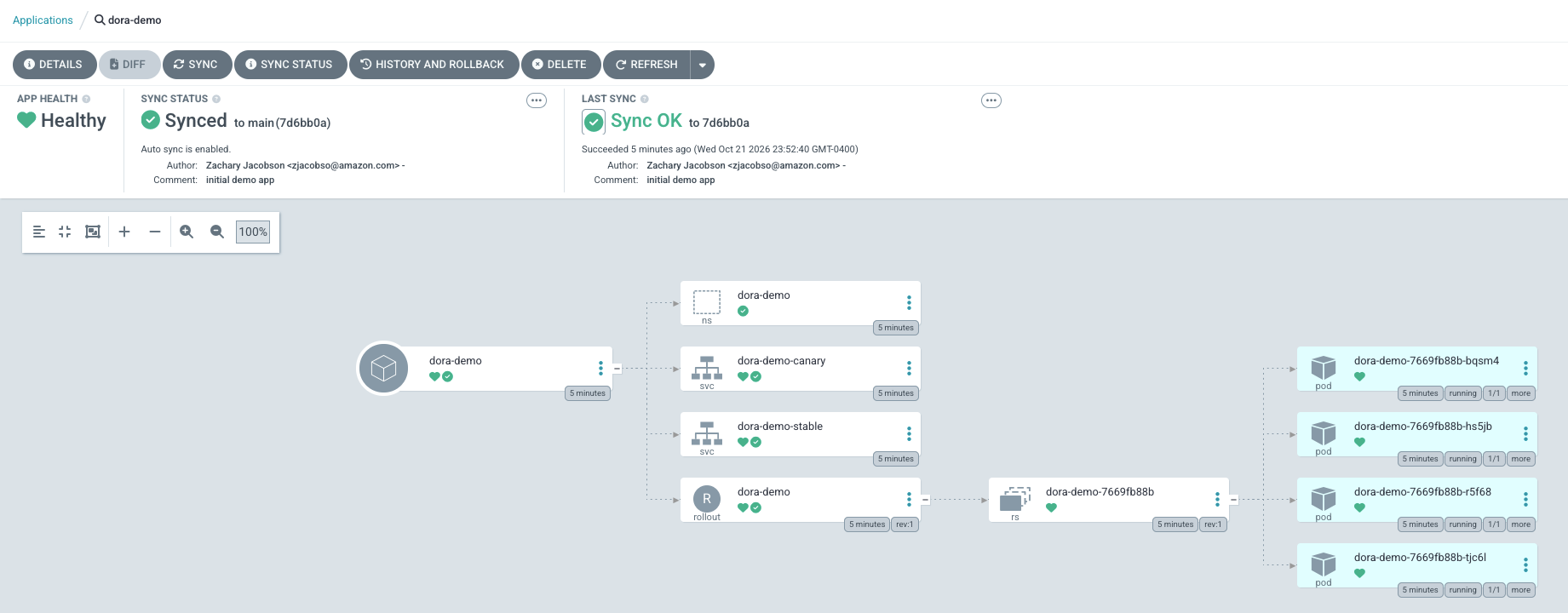The width and height of the screenshot is (1568, 613).
Task: Click the minus collapse-all icon
Action: (155, 232)
